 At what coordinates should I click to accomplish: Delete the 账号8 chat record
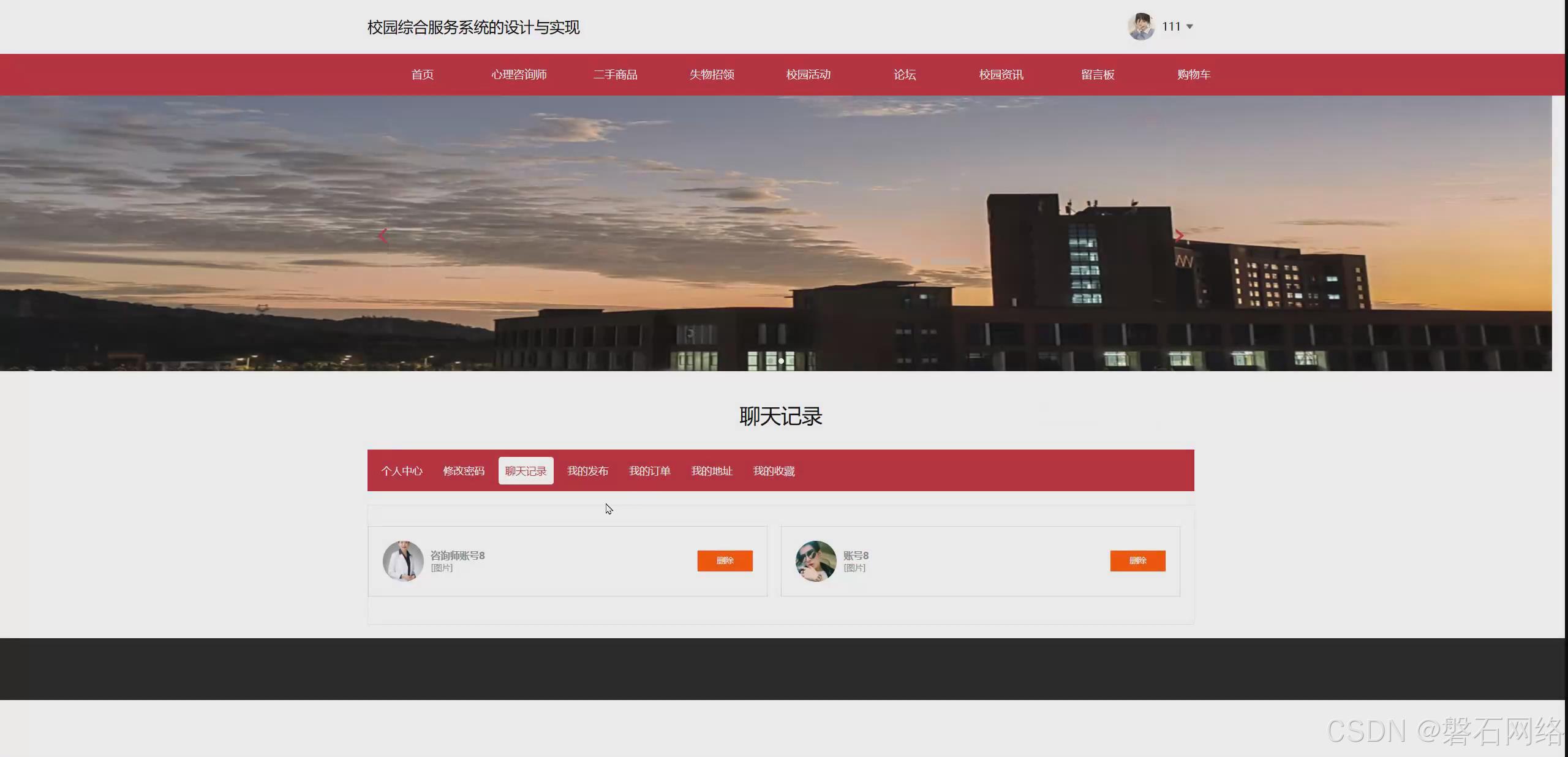point(1137,560)
